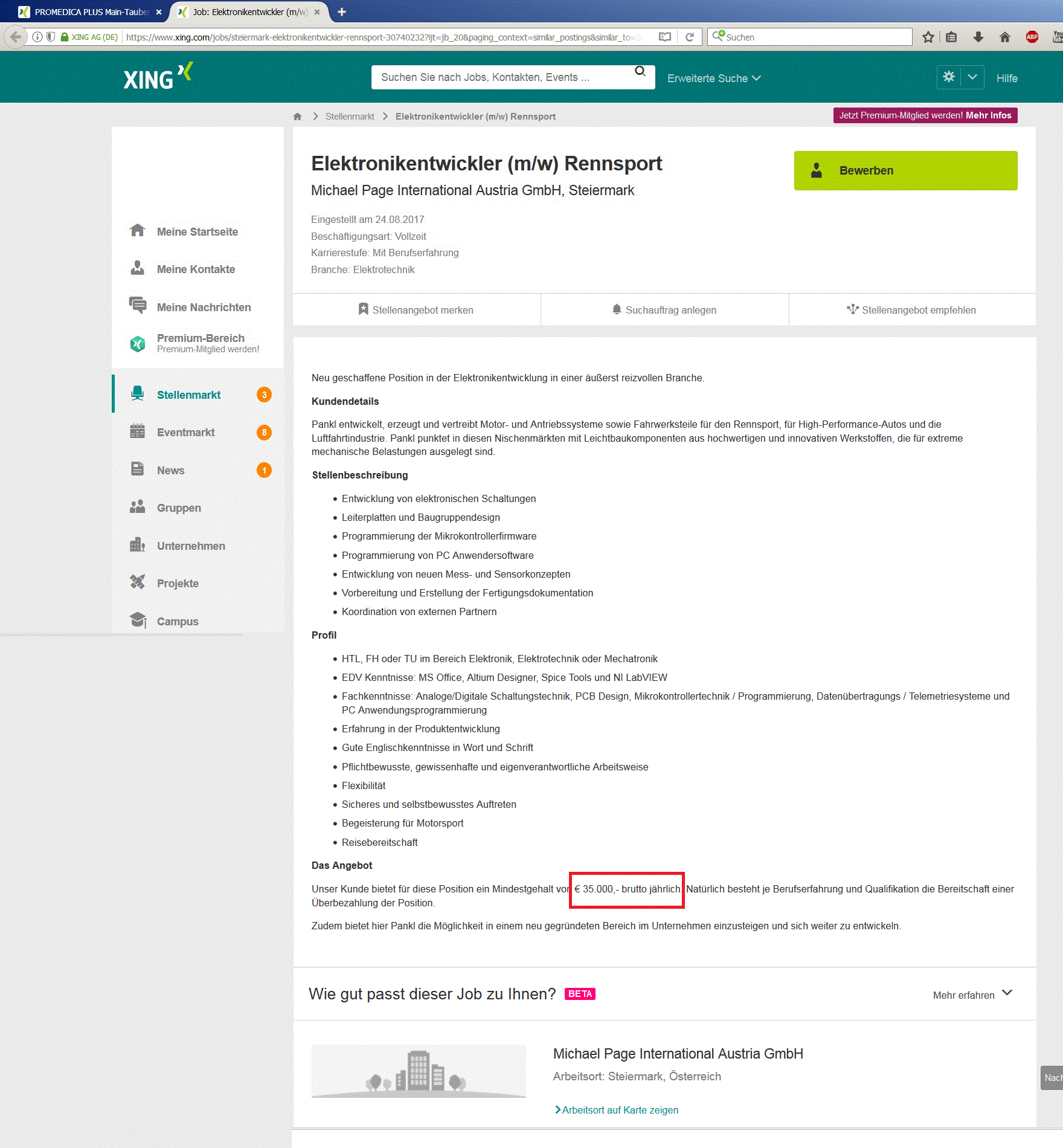The width and height of the screenshot is (1063, 1148).
Task: Click the Unternehmen building icon
Action: click(x=138, y=545)
